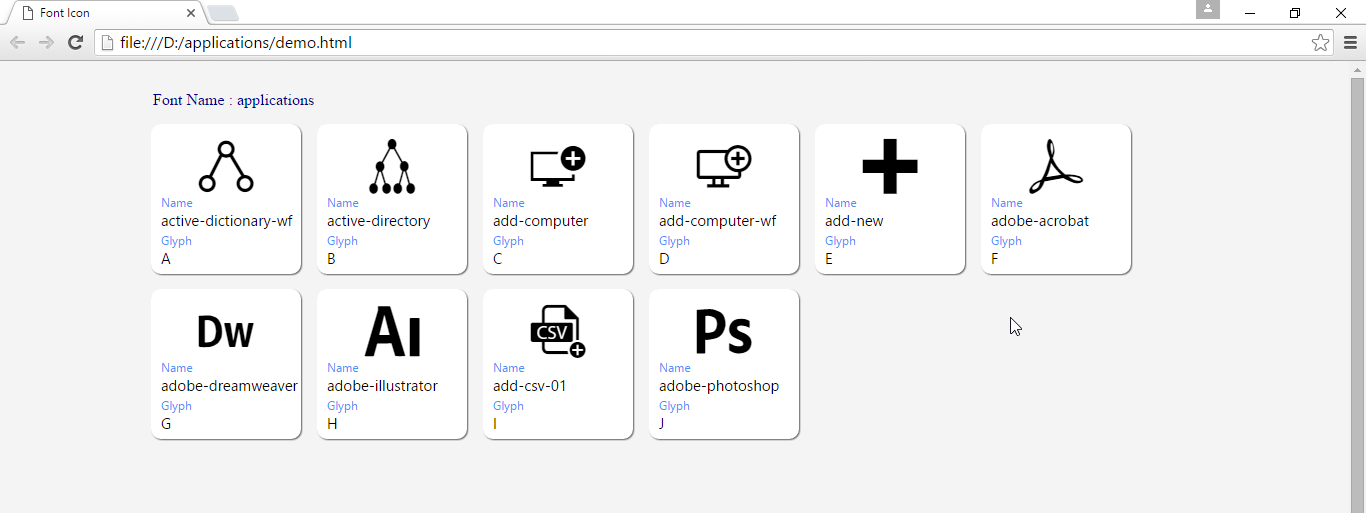Image resolution: width=1366 pixels, height=513 pixels.
Task: Click the "active-directory" name text
Action: tap(378, 221)
